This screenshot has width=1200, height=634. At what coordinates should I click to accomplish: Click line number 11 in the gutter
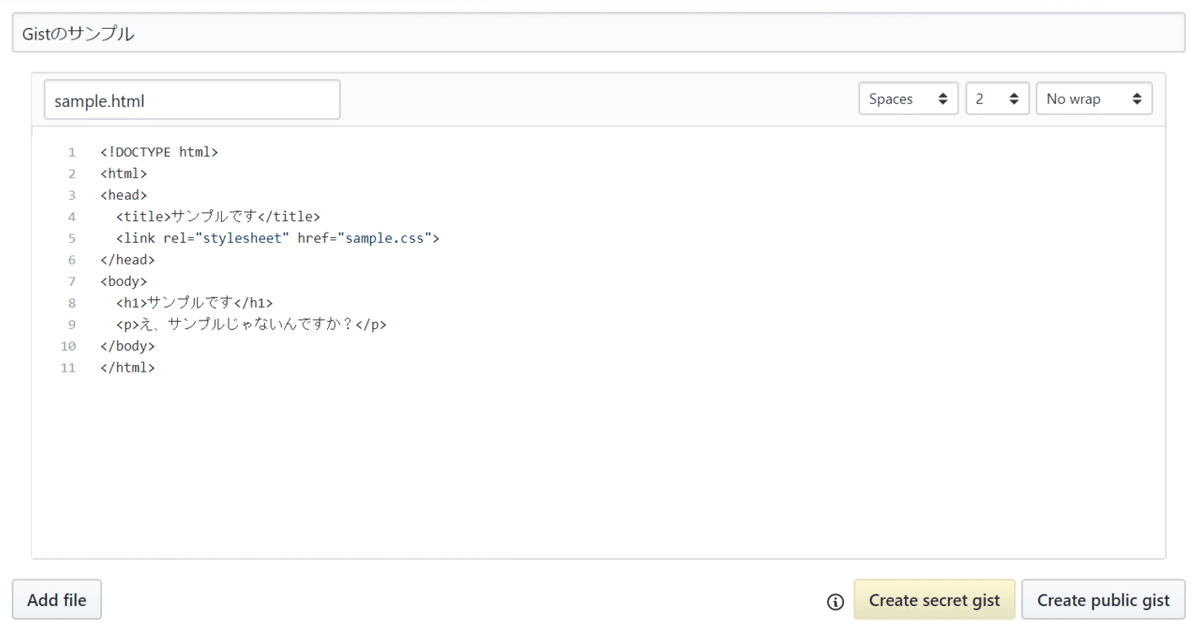(68, 368)
